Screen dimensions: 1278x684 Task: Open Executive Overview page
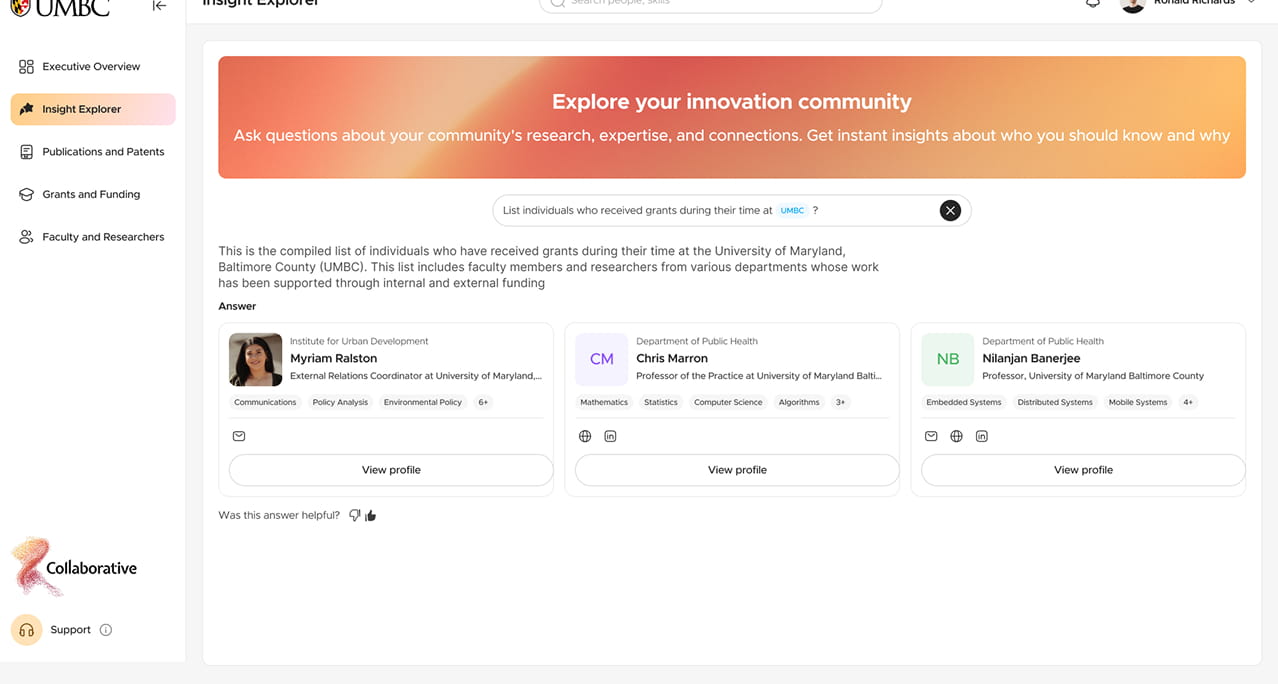93,67
